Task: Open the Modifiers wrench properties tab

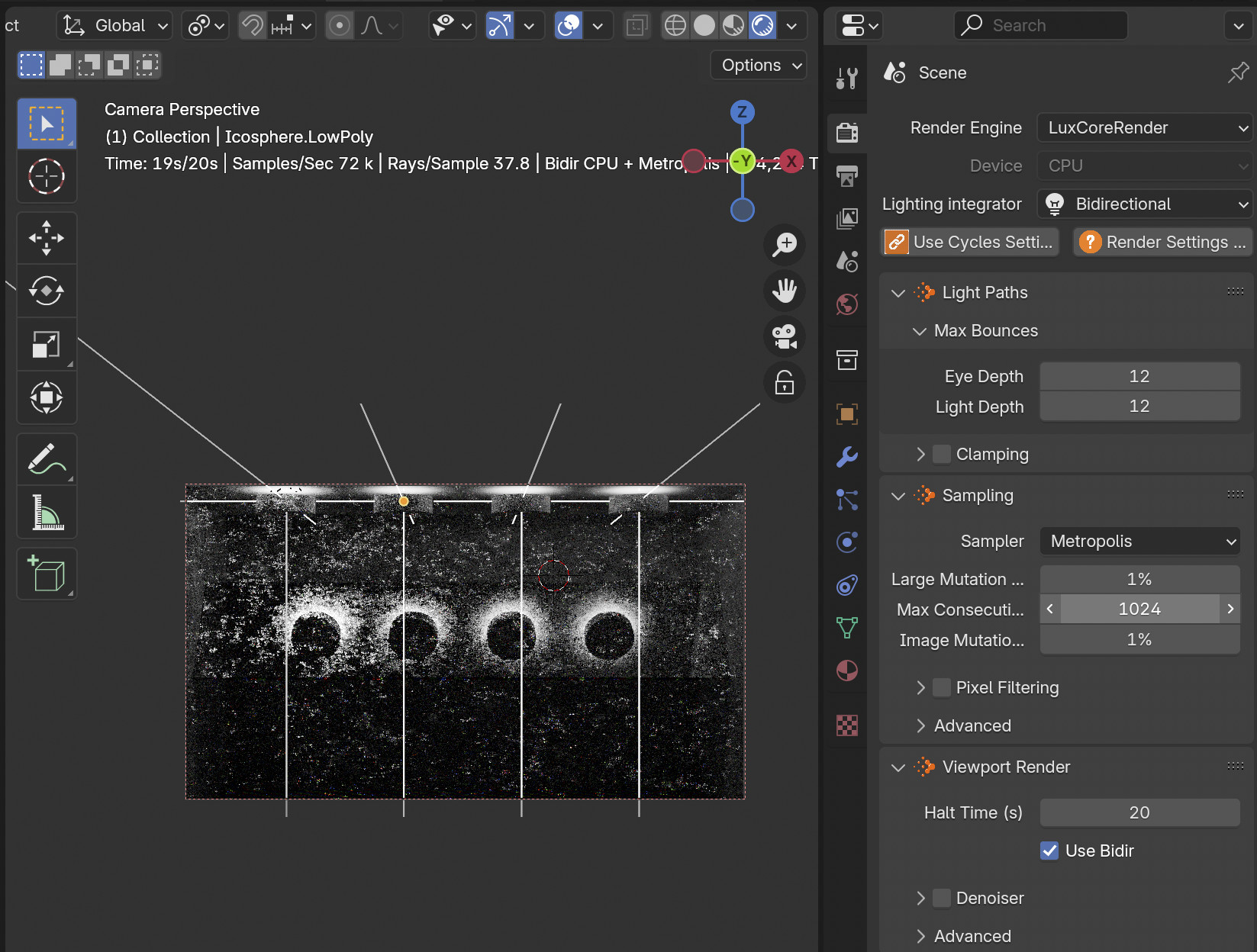Action: coord(847,457)
